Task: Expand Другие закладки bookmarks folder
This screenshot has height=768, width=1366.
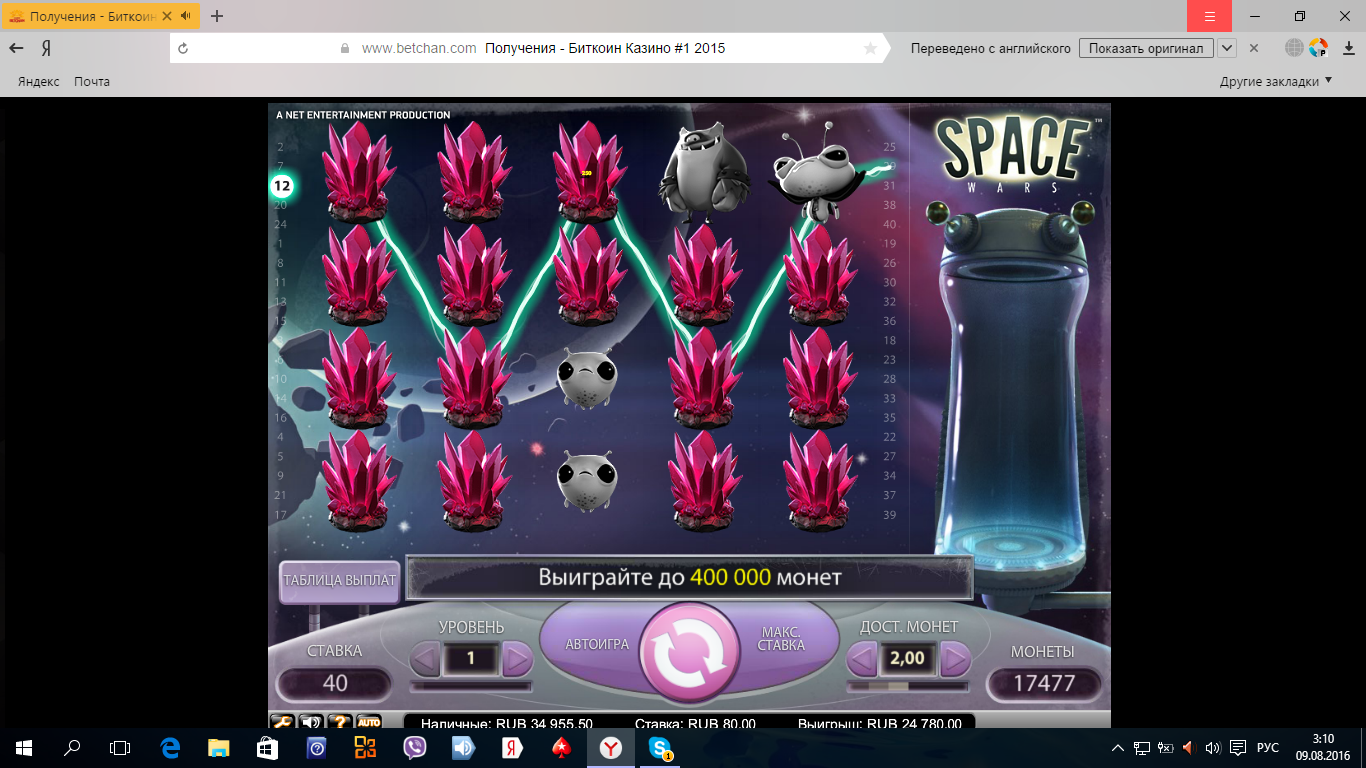Action: [1276, 81]
